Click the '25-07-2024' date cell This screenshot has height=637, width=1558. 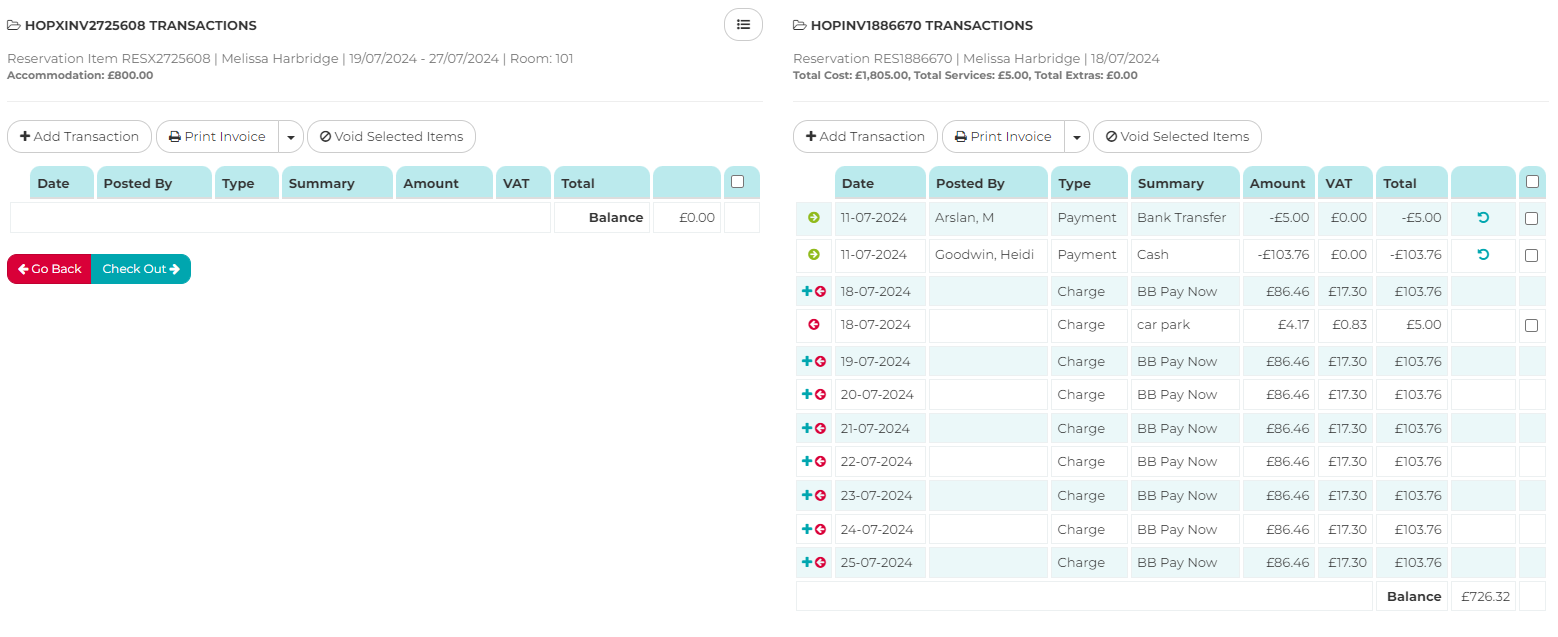pyautogui.click(x=880, y=562)
